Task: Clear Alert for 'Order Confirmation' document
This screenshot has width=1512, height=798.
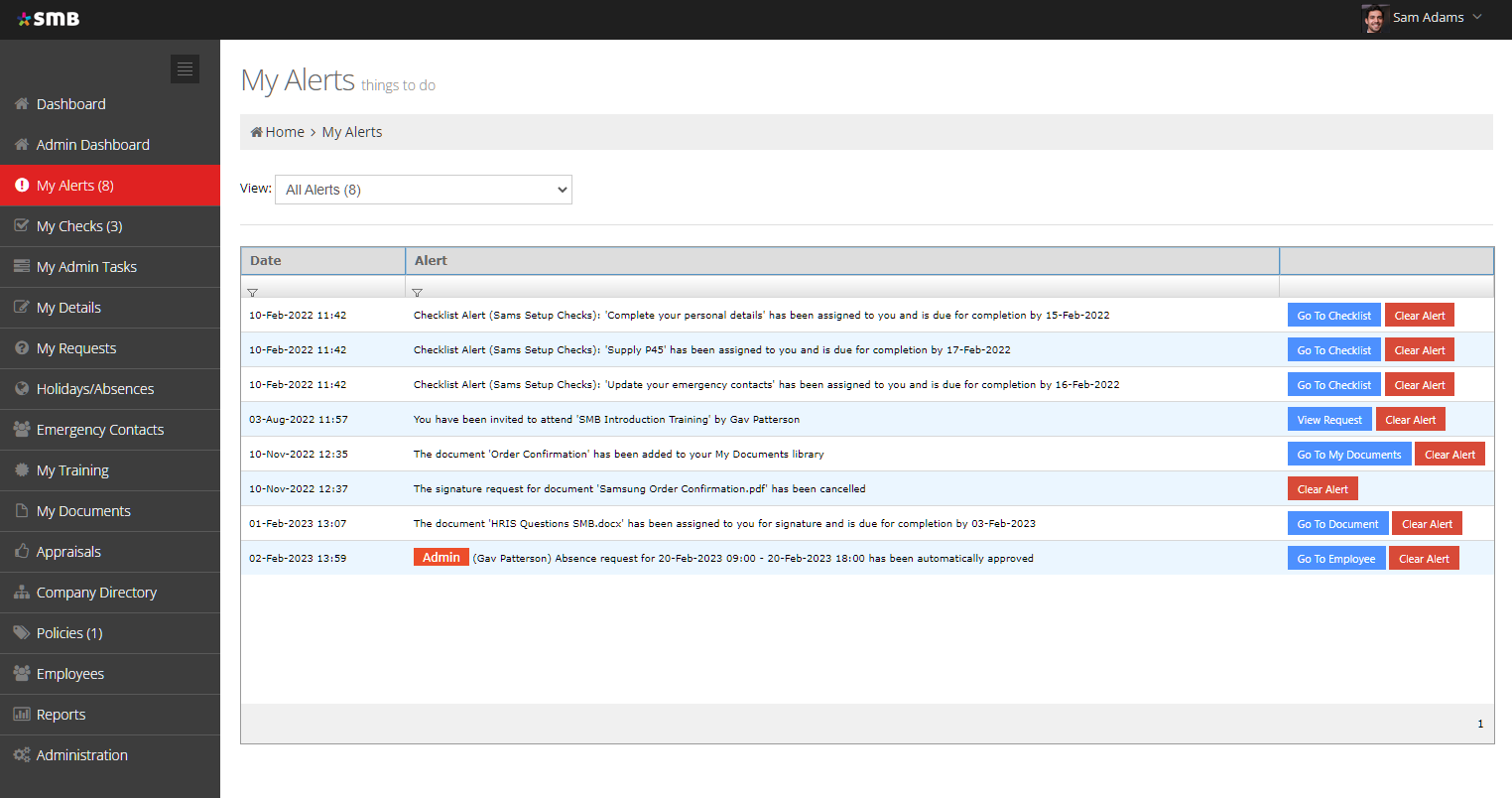Action: tap(1449, 455)
